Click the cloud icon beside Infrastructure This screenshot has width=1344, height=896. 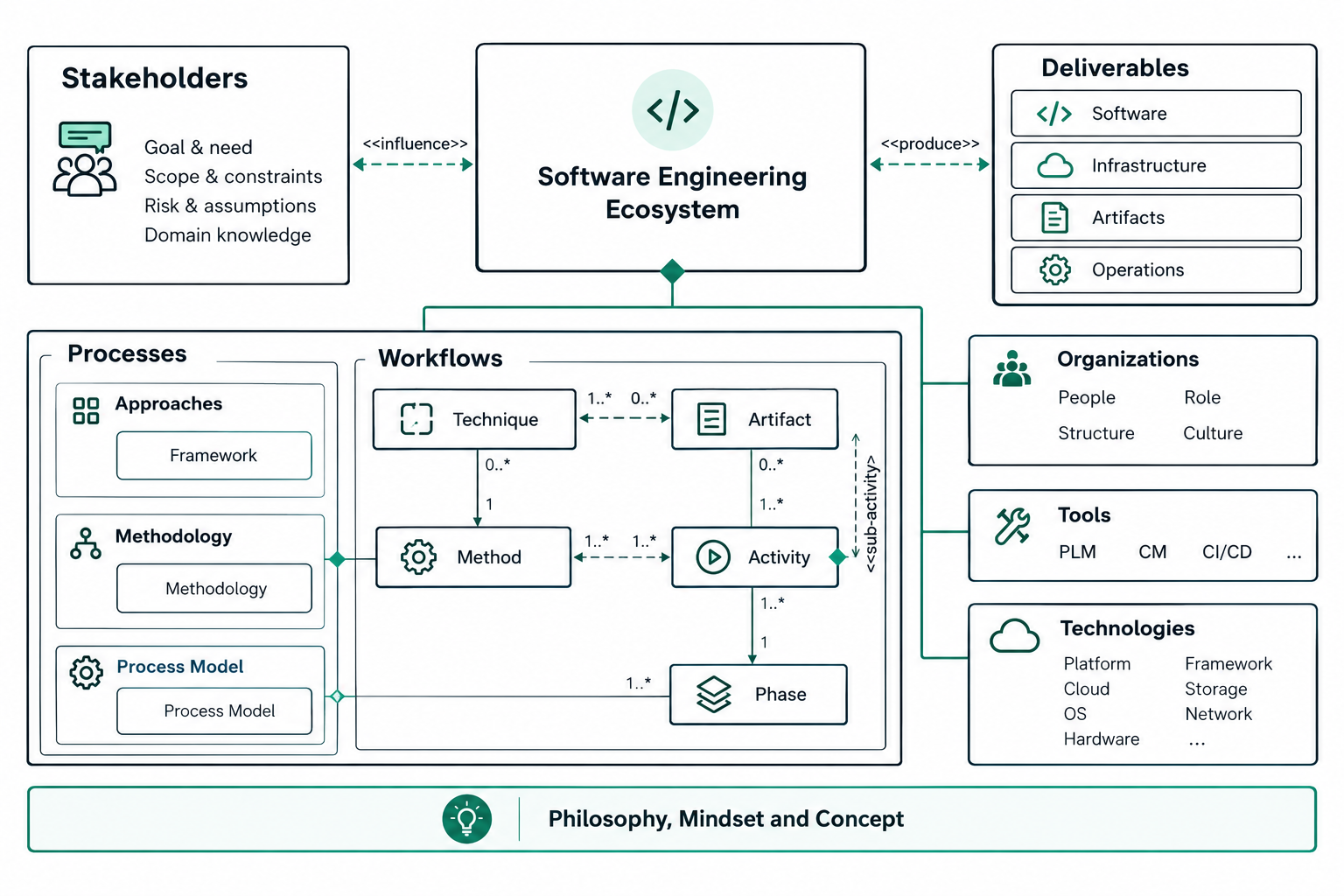tap(1054, 165)
